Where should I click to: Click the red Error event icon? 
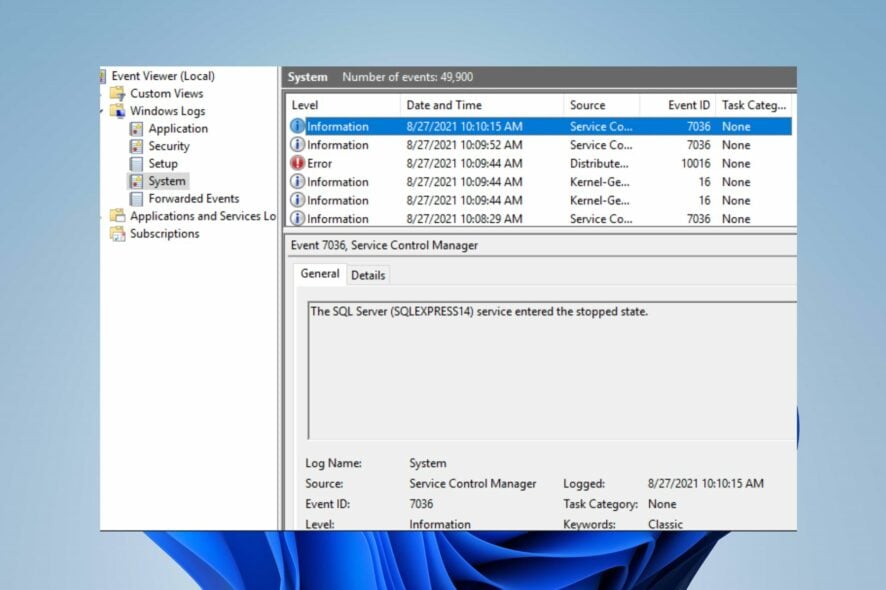tap(297, 163)
